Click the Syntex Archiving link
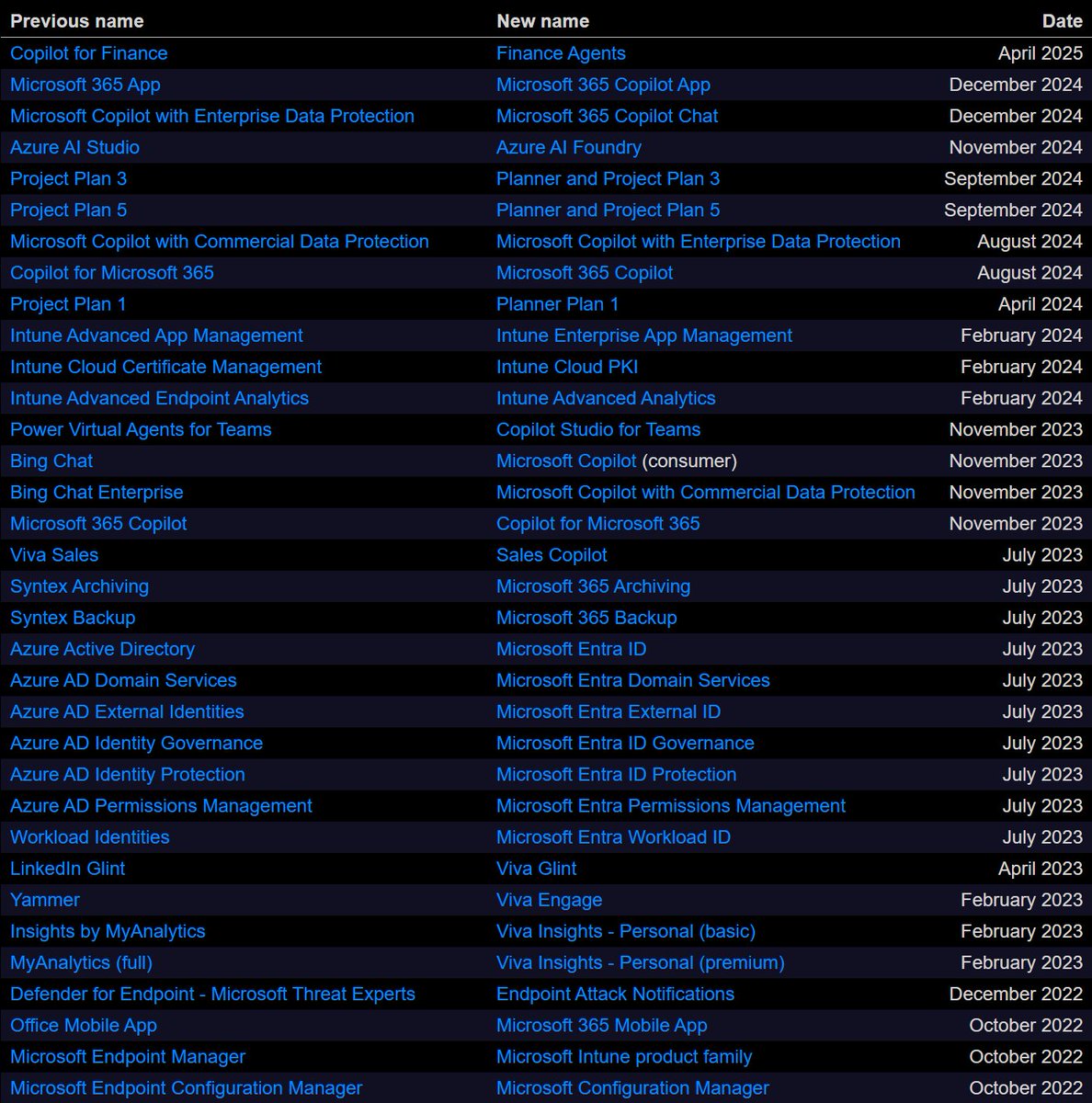 79,586
